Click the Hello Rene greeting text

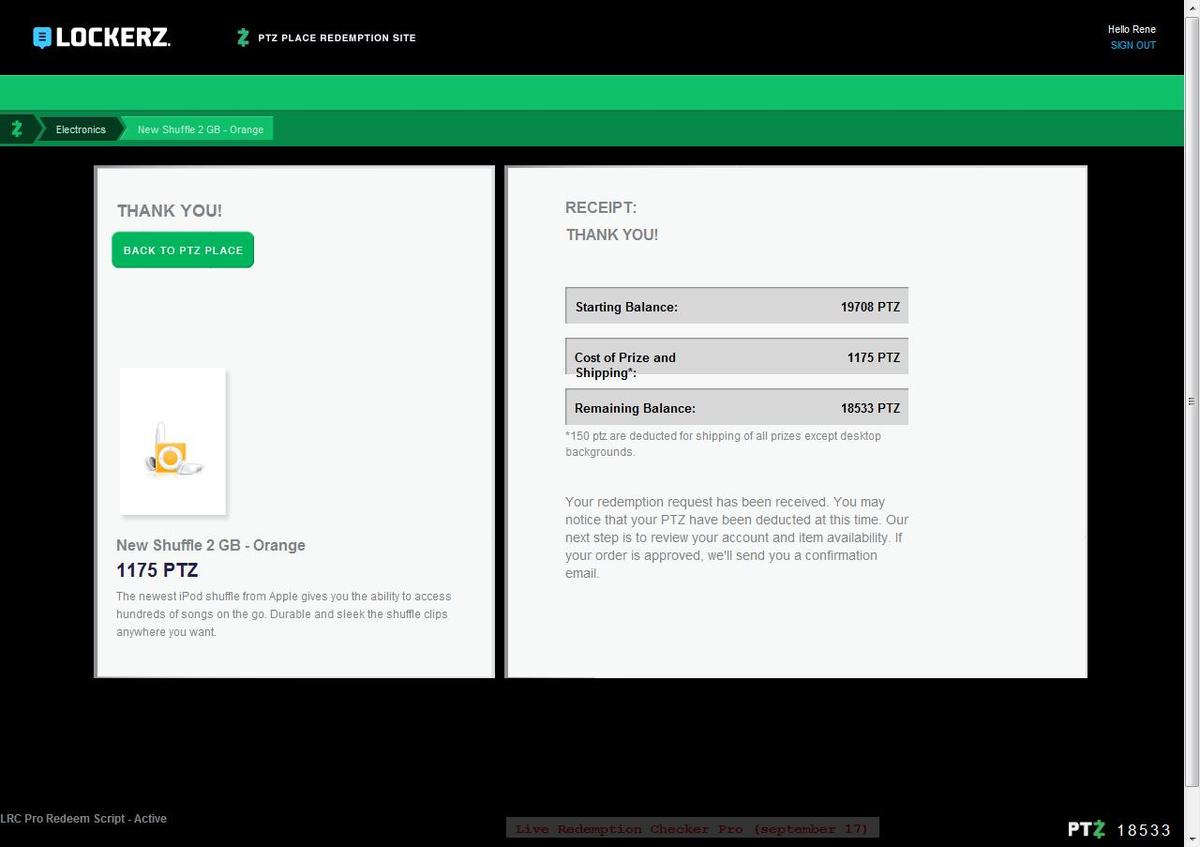(1131, 30)
